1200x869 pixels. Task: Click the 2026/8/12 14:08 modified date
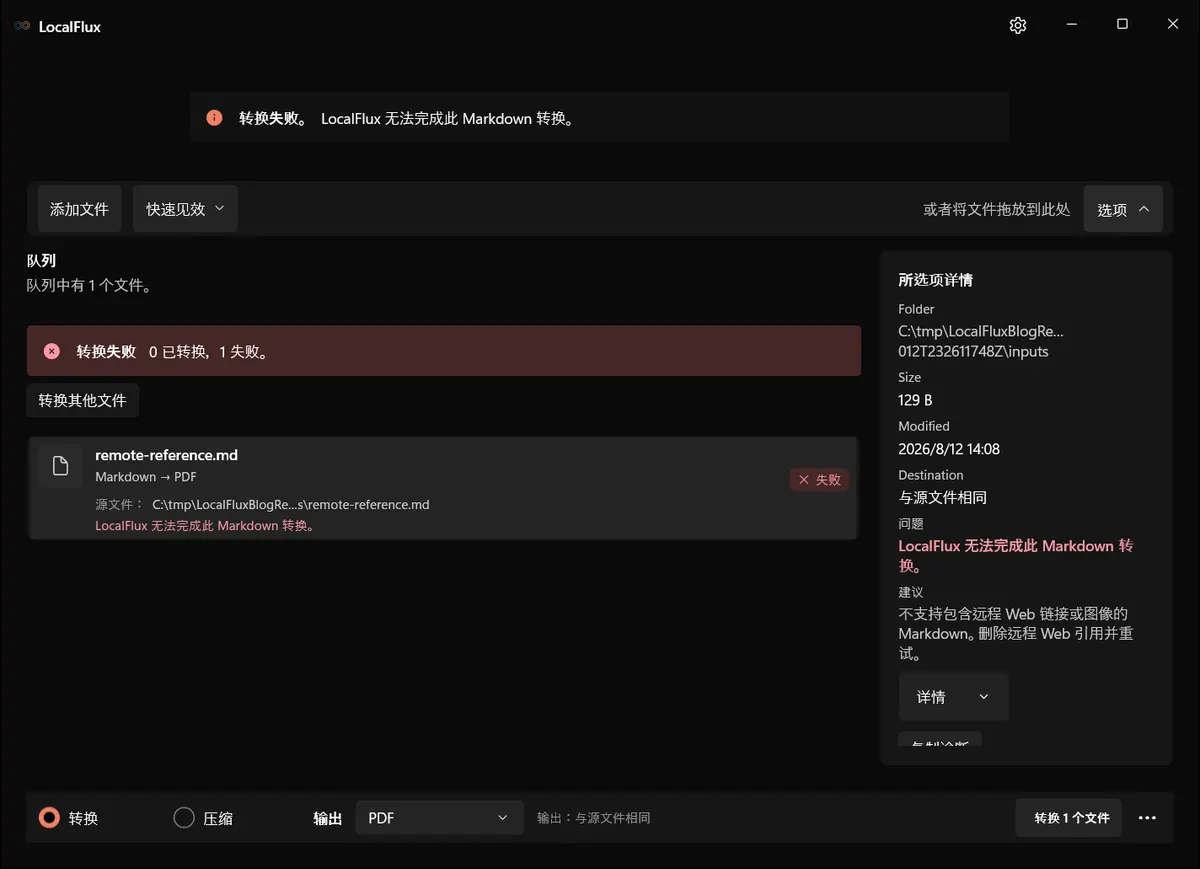(x=949, y=449)
